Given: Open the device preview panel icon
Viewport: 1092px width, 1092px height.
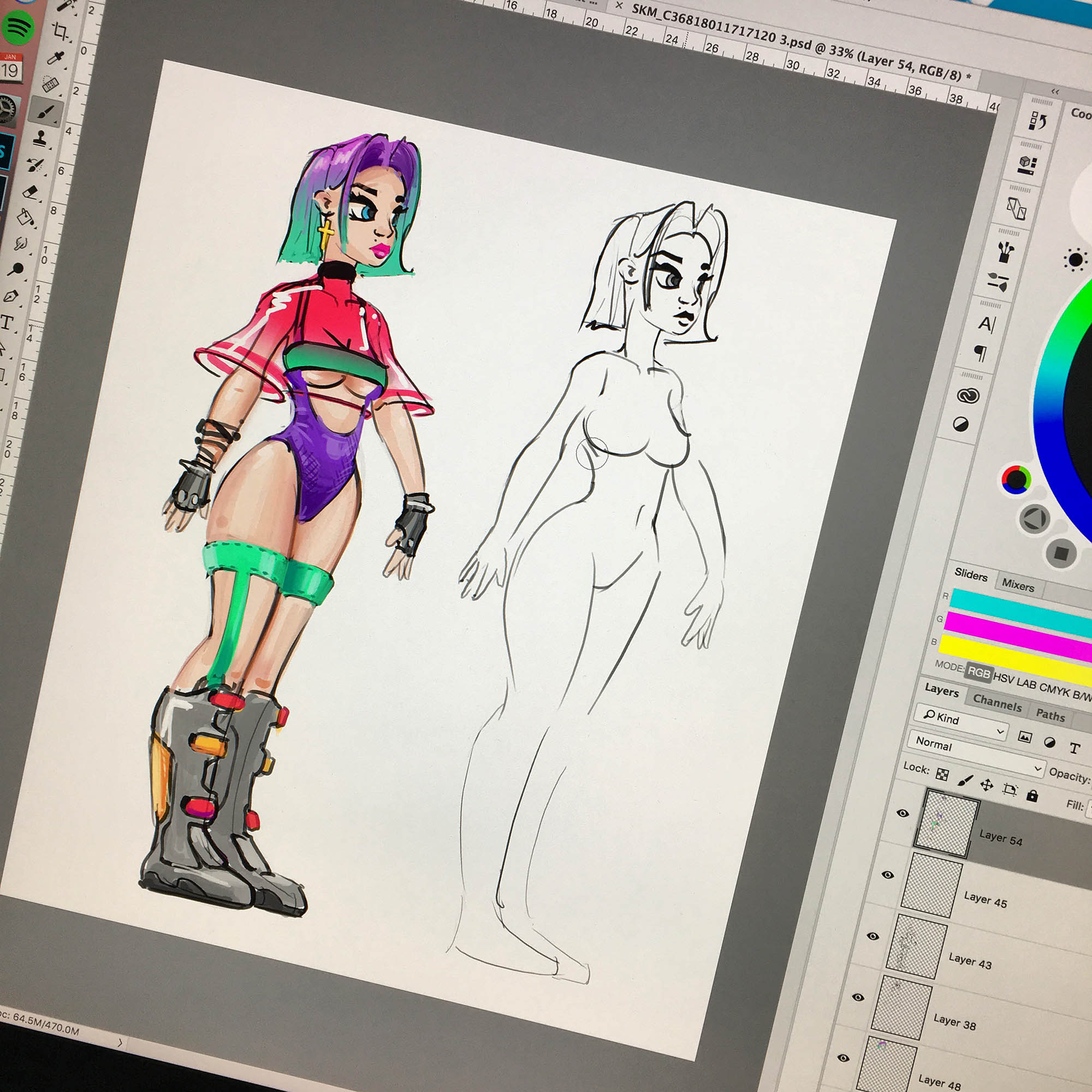Looking at the screenshot, I should coord(1016,209).
